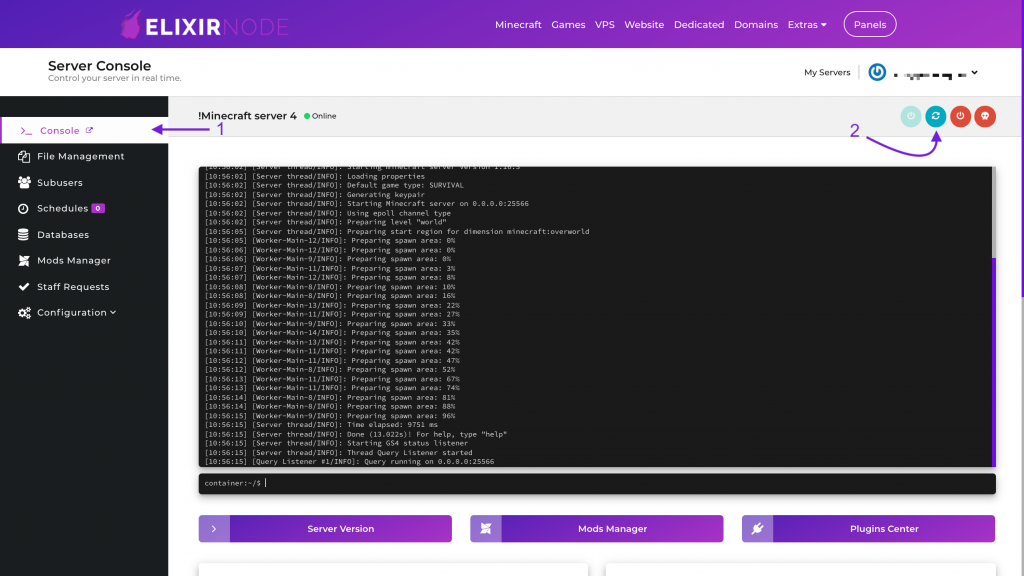The width and height of the screenshot is (1024, 576).
Task: Open the Extras dropdown menu
Action: (x=807, y=25)
